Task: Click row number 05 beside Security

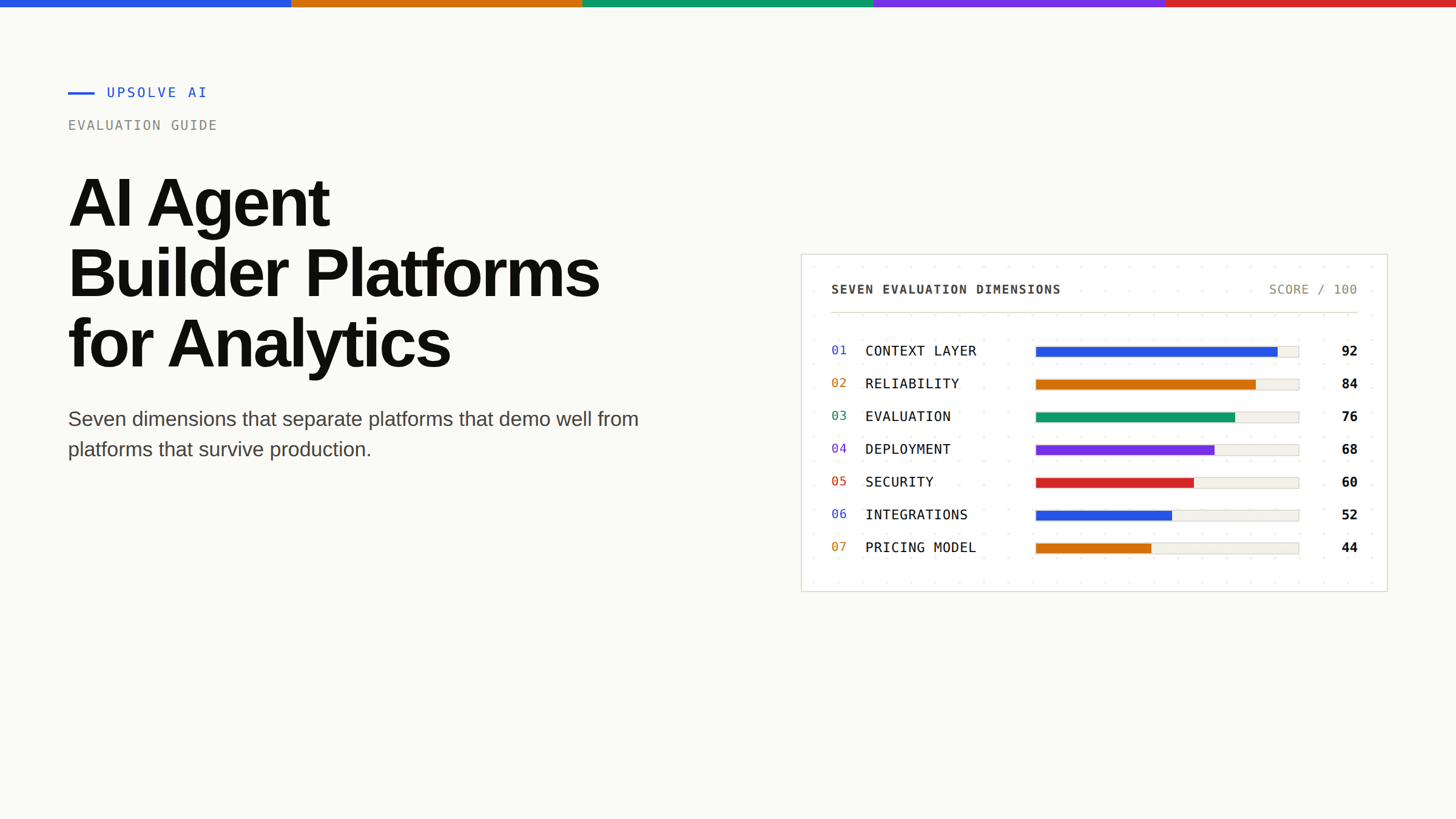Action: [839, 482]
